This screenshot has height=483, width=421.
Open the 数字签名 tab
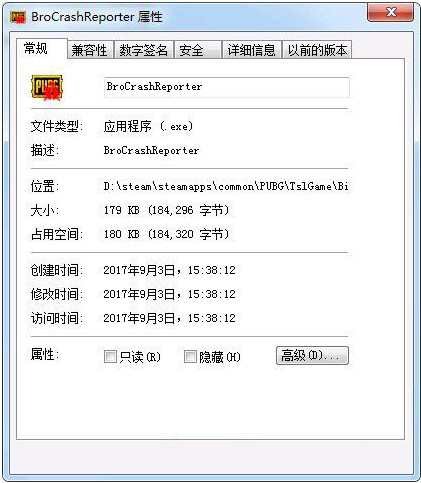point(144,50)
